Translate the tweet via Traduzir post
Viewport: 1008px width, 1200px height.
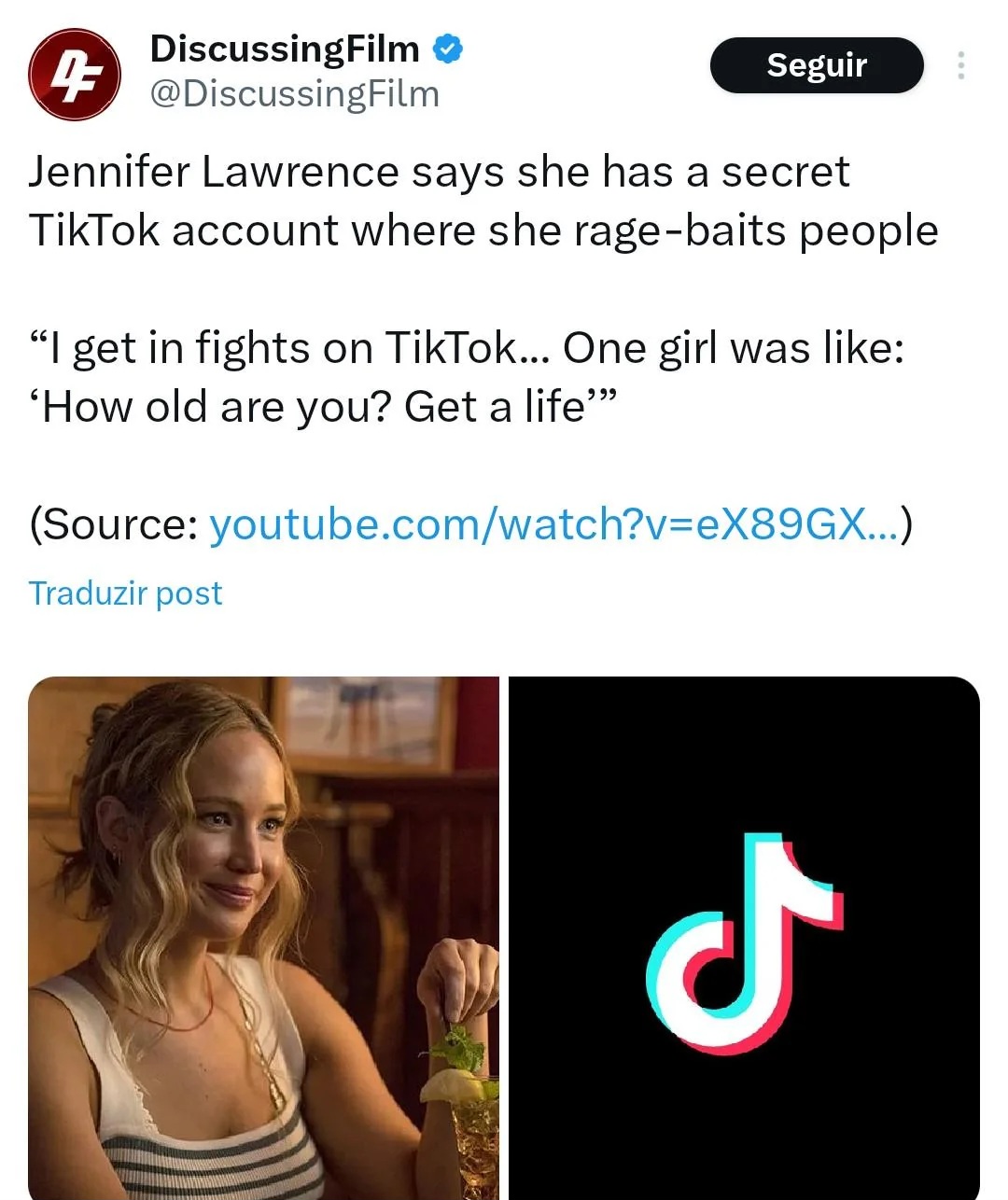point(125,593)
